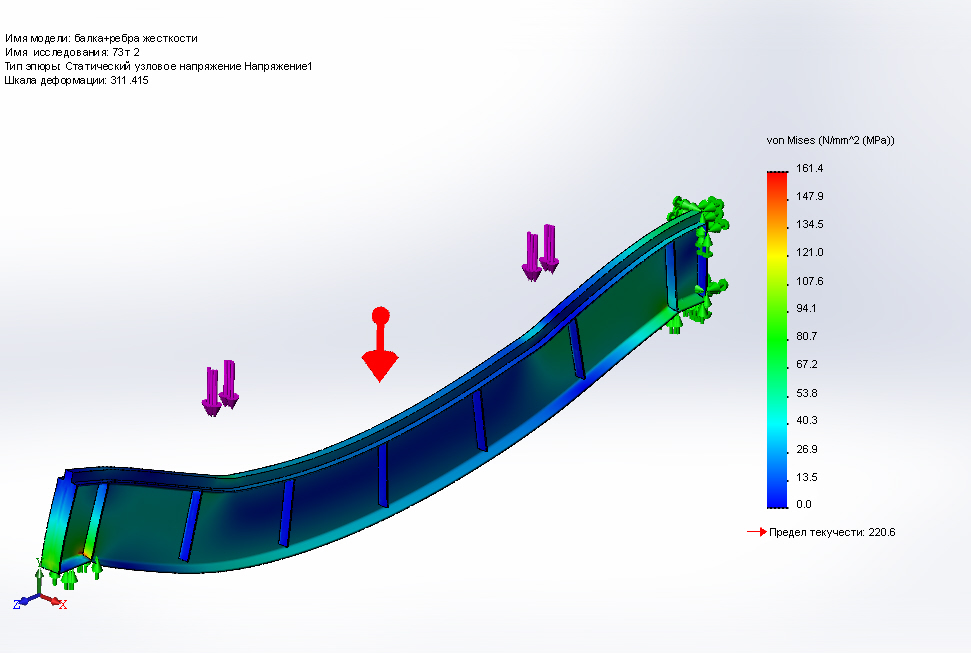The height and width of the screenshot is (653, 971).
Task: Click green fixture arrows under beam's lower-left end
Action: (x=74, y=573)
